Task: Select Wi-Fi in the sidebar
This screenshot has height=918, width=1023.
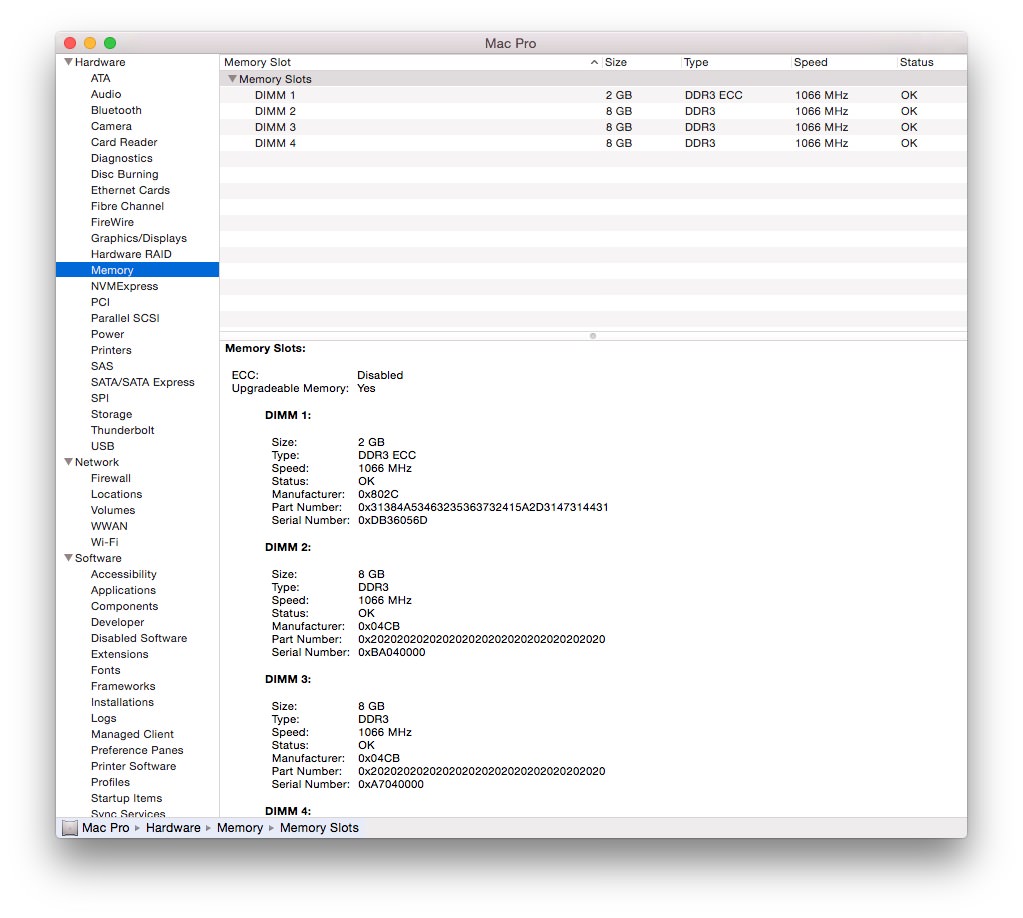Action: coord(104,542)
